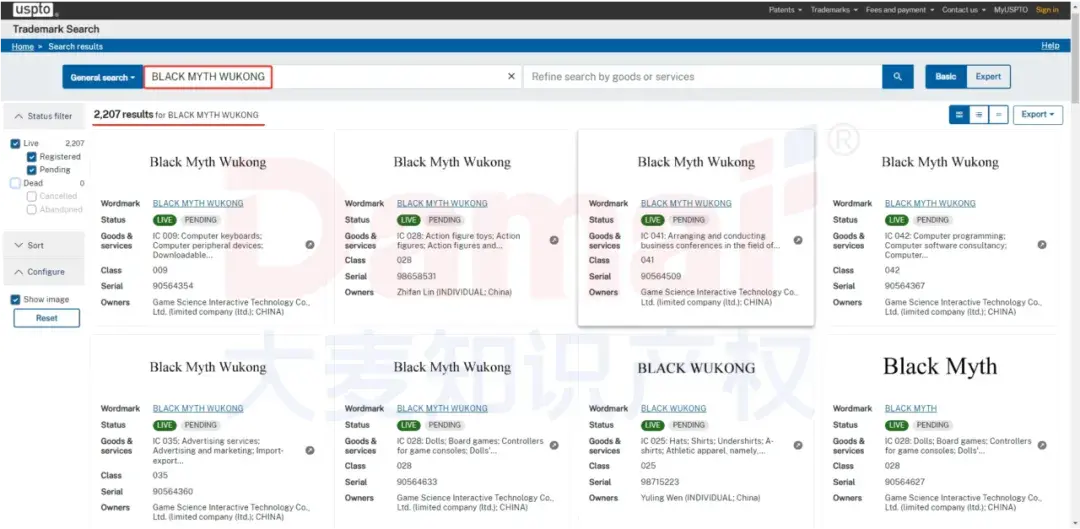Image resolution: width=1080 pixels, height=529 pixels.
Task: Uncheck the Pending filter
Action: [x=32, y=169]
